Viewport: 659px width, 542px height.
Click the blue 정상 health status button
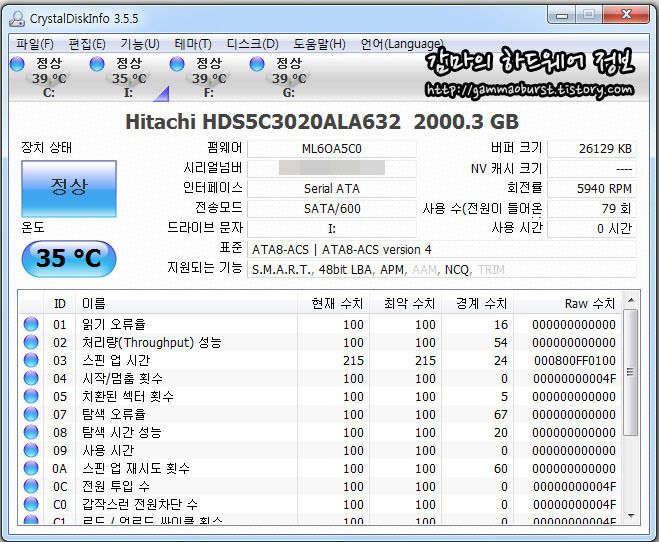pyautogui.click(x=69, y=188)
